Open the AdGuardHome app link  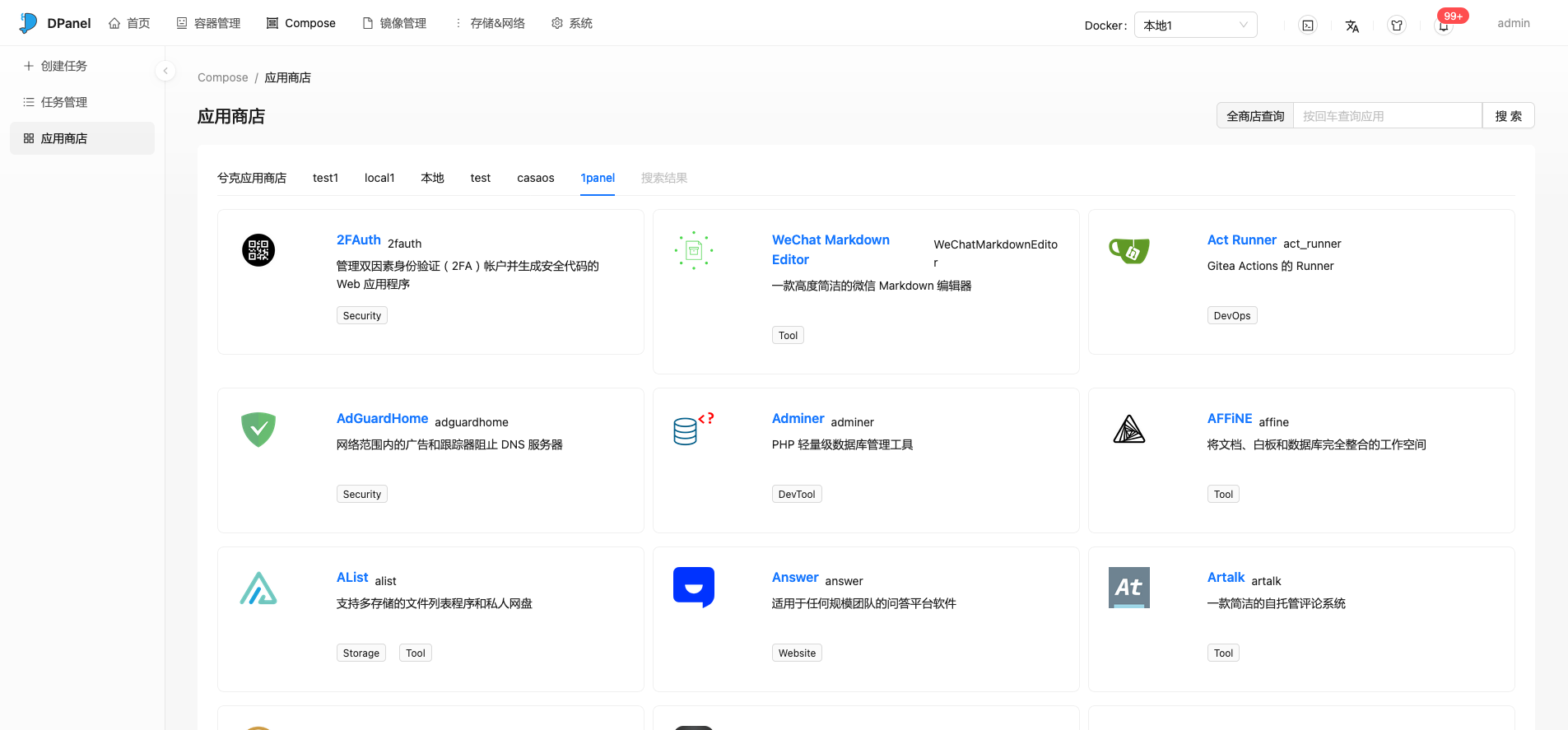coord(382,418)
